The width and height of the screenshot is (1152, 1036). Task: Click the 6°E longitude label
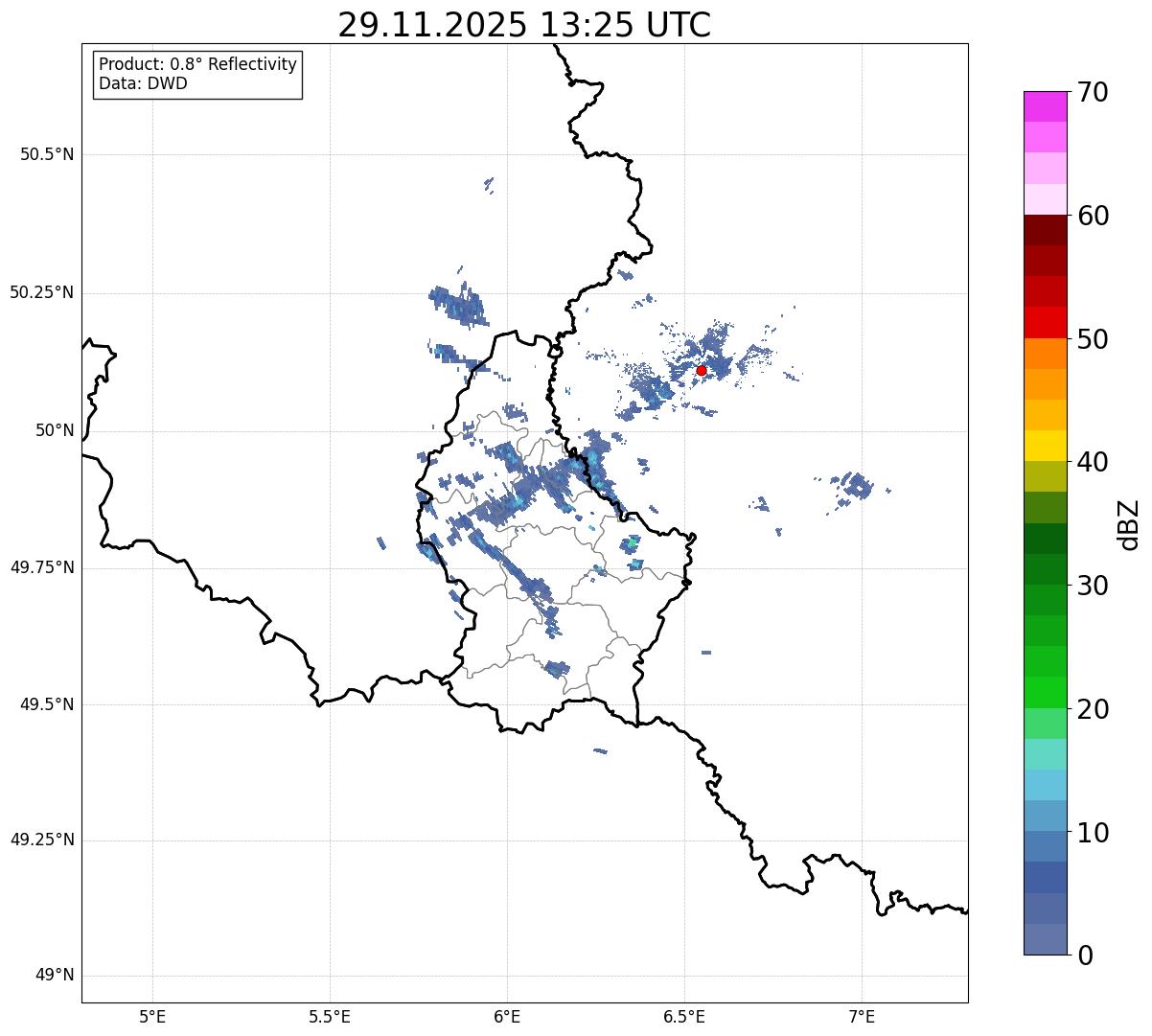[507, 1017]
